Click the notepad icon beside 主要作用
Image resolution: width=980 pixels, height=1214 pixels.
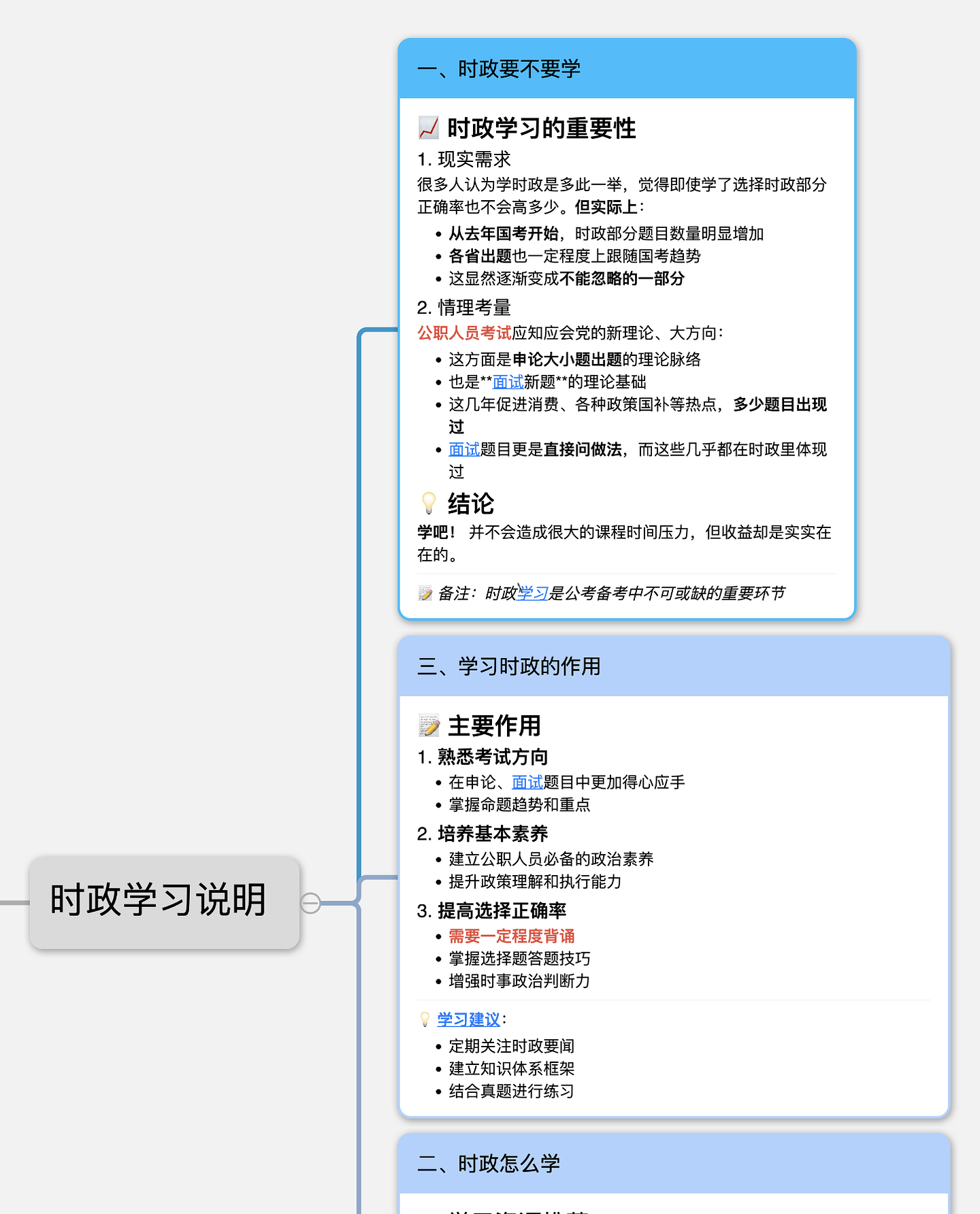[x=429, y=726]
